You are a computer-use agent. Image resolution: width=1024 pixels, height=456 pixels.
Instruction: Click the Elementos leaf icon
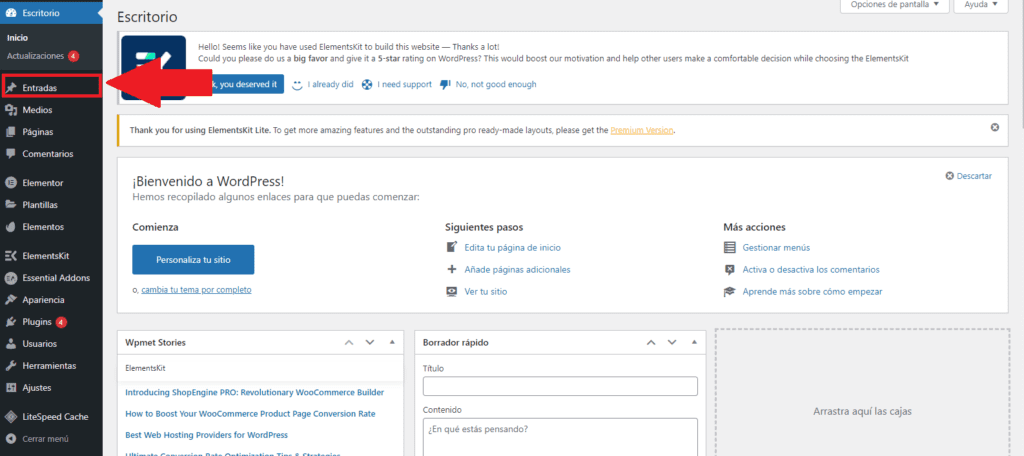tap(10, 227)
